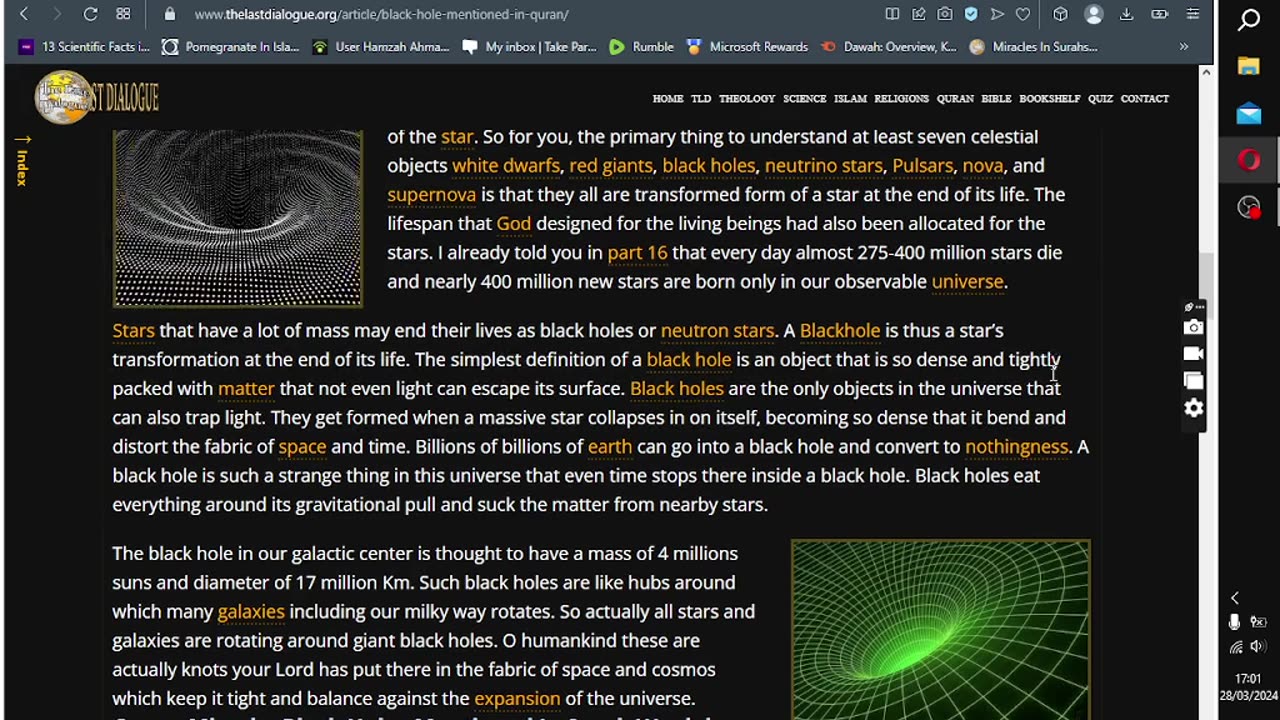Open recorder gallery stacked-windows icon
The width and height of the screenshot is (1280, 720).
1194,380
